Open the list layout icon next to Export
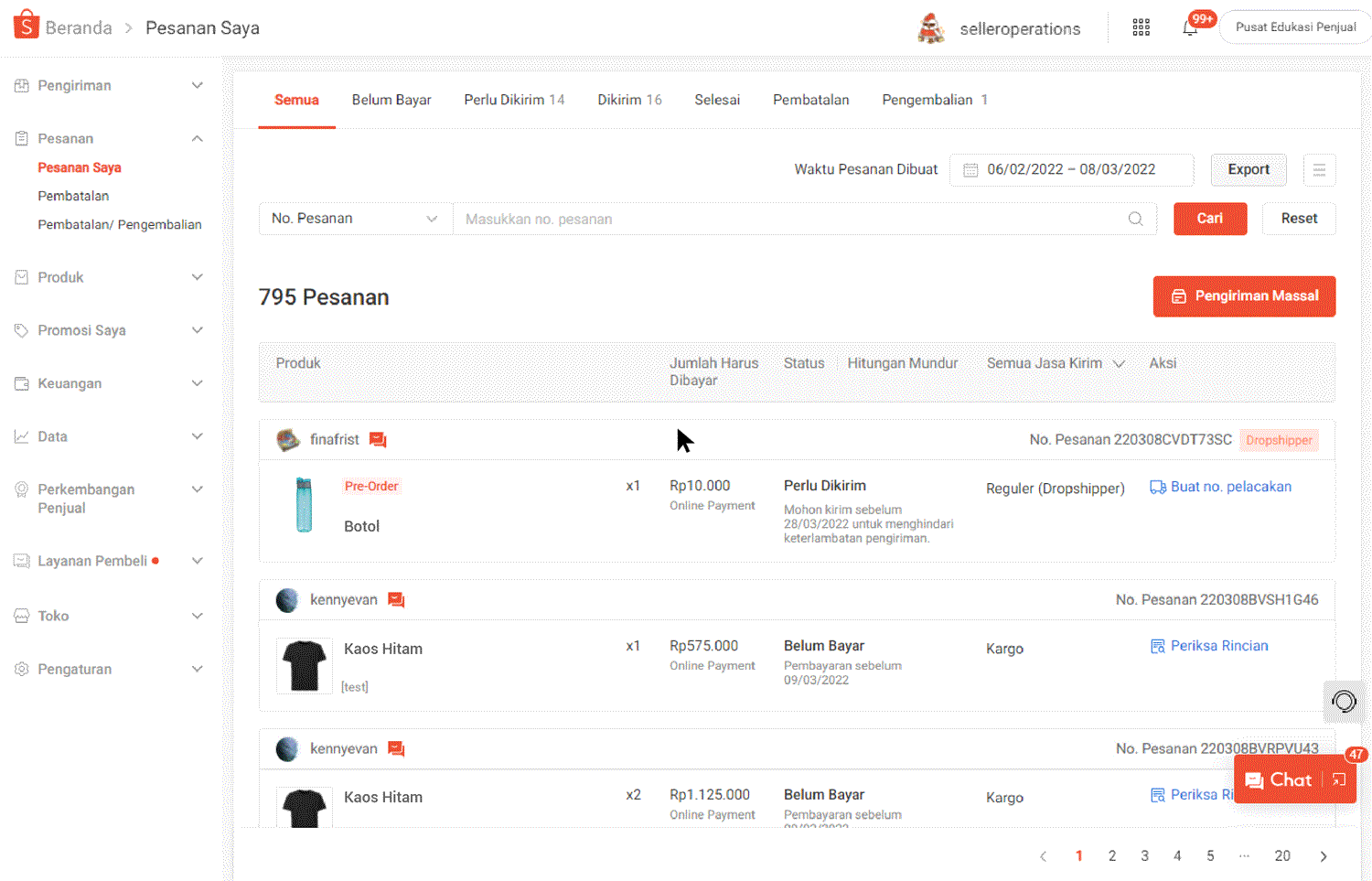This screenshot has height=881, width=1372. tap(1319, 170)
